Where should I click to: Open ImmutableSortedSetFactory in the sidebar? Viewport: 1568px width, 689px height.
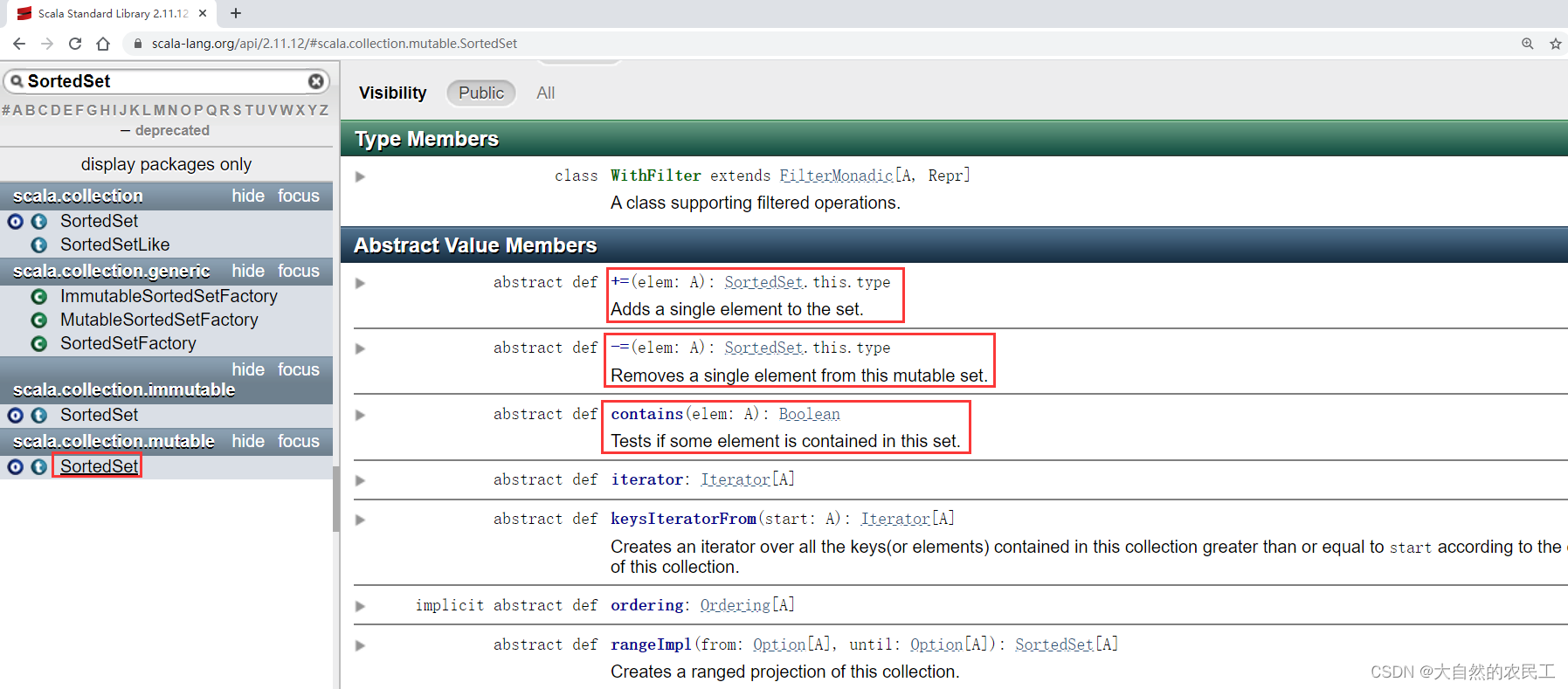point(169,296)
